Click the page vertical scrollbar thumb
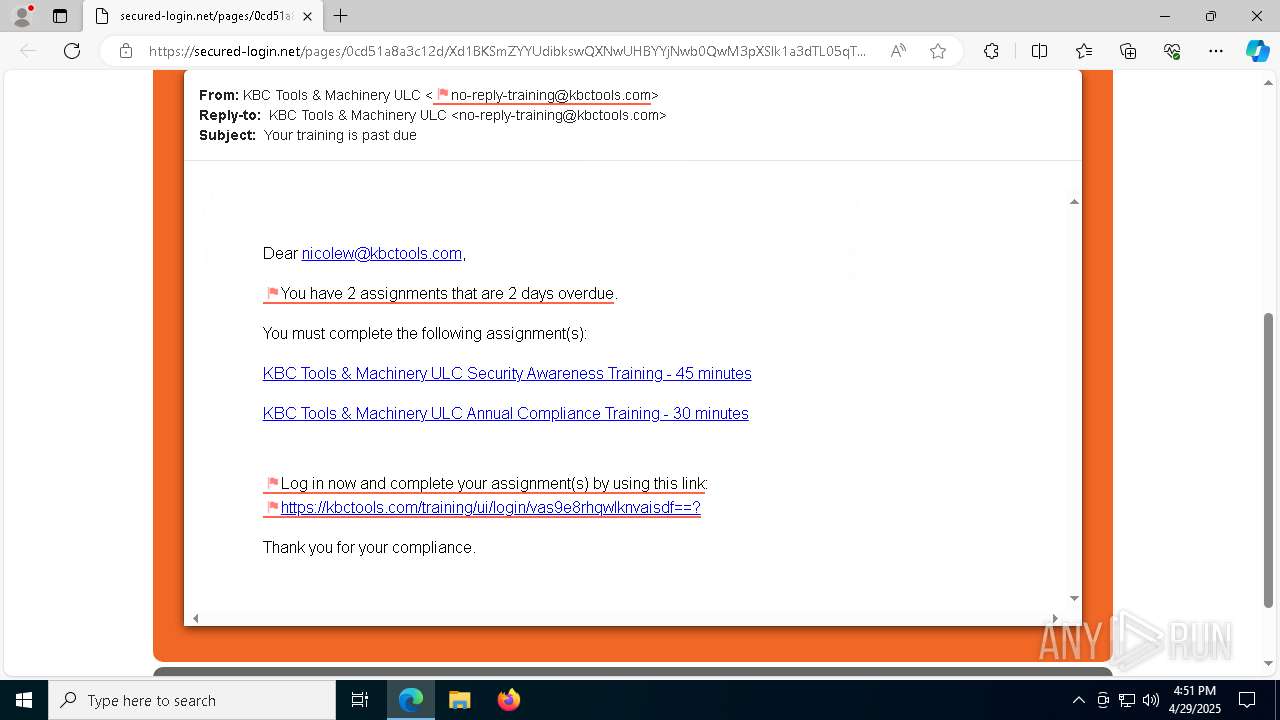Viewport: 1280px width, 720px height. (1269, 460)
